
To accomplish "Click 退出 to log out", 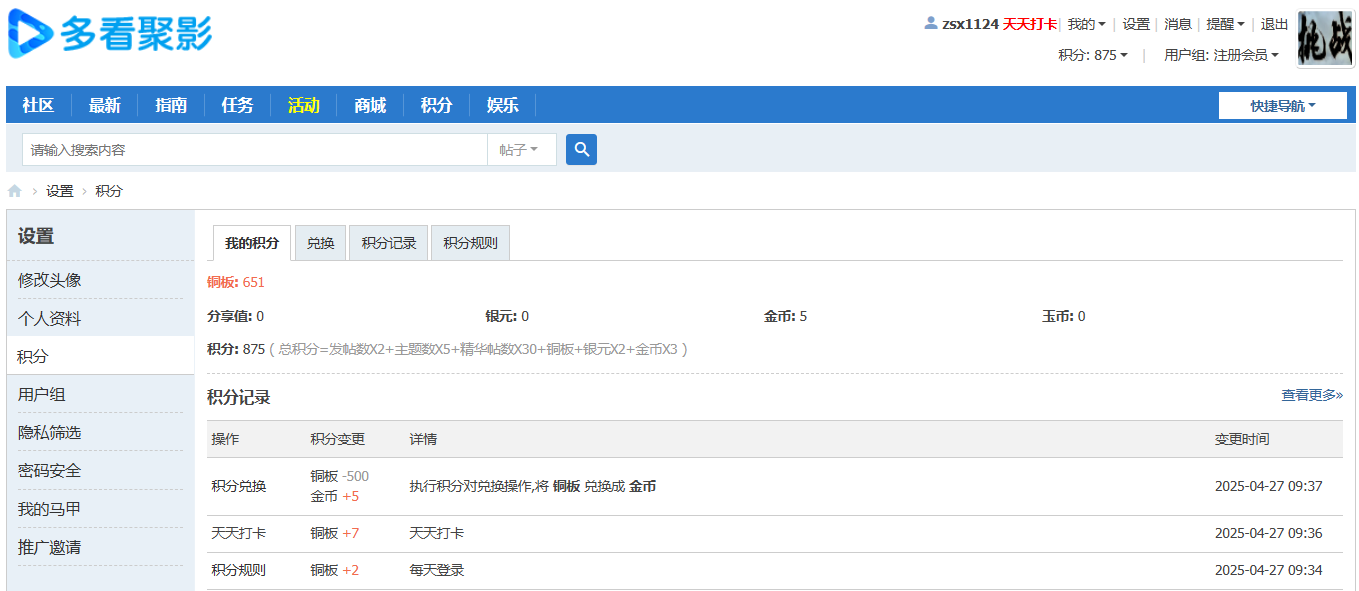I will (x=1275, y=23).
